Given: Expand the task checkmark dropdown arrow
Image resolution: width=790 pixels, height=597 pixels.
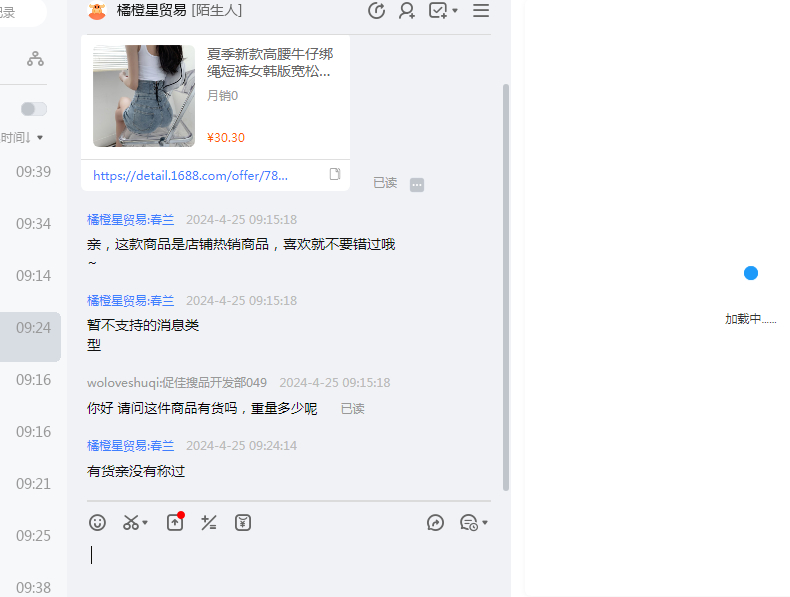Looking at the screenshot, I should point(455,11).
